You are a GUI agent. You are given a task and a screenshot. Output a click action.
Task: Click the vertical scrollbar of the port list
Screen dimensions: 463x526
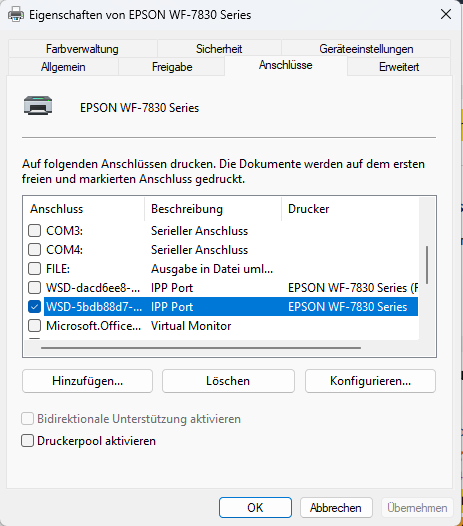pyautogui.click(x=427, y=265)
